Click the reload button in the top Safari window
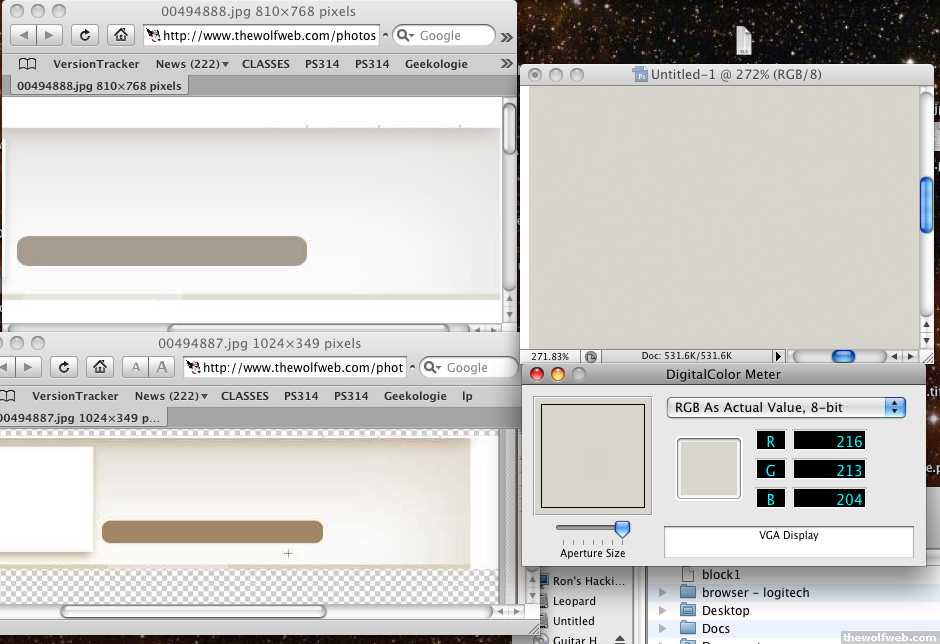Screen dimensions: 940x644 pos(85,35)
